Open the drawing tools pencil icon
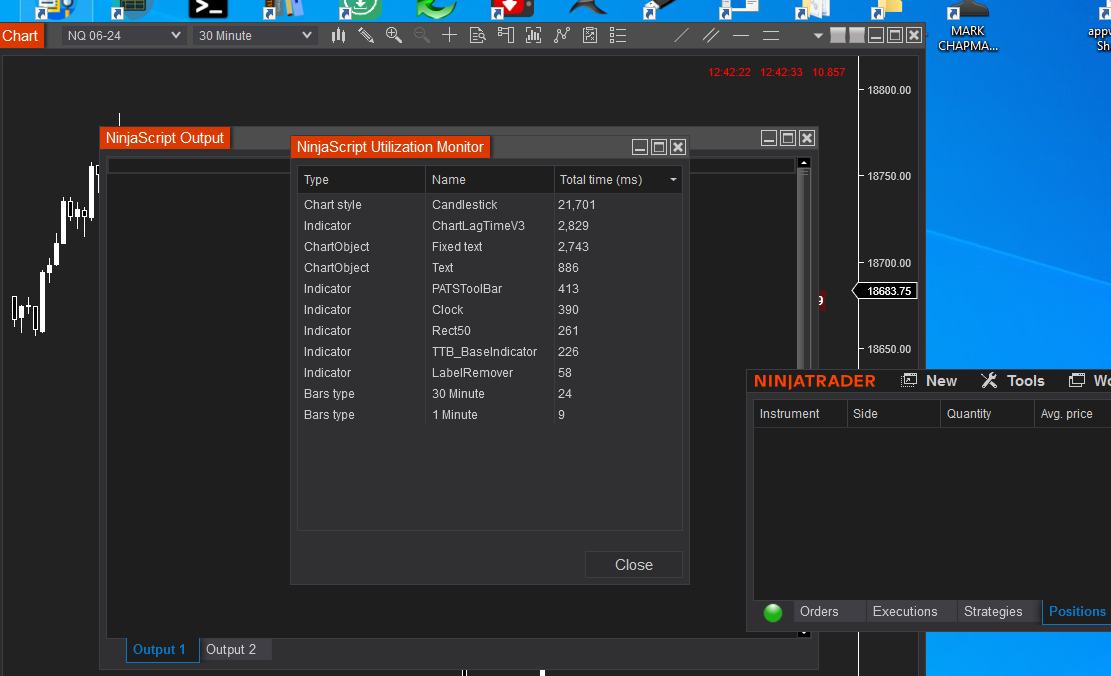Viewport: 1111px width, 676px height. coord(366,35)
